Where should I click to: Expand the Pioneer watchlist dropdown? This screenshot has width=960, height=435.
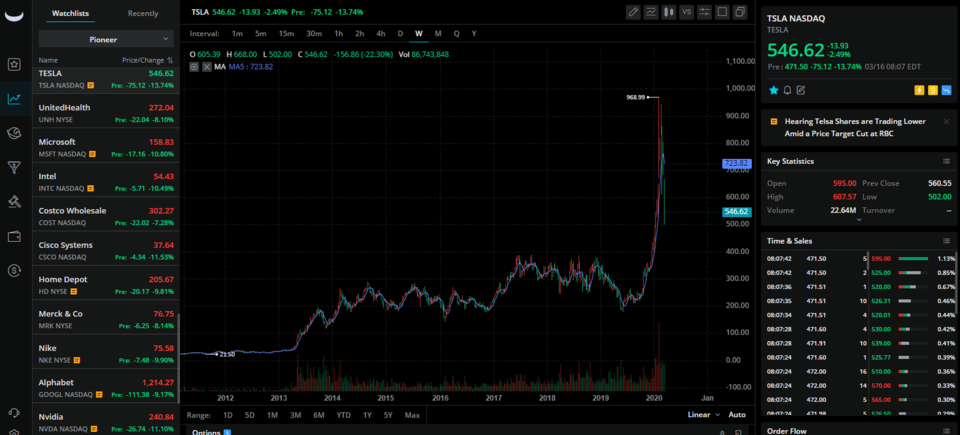(x=106, y=39)
